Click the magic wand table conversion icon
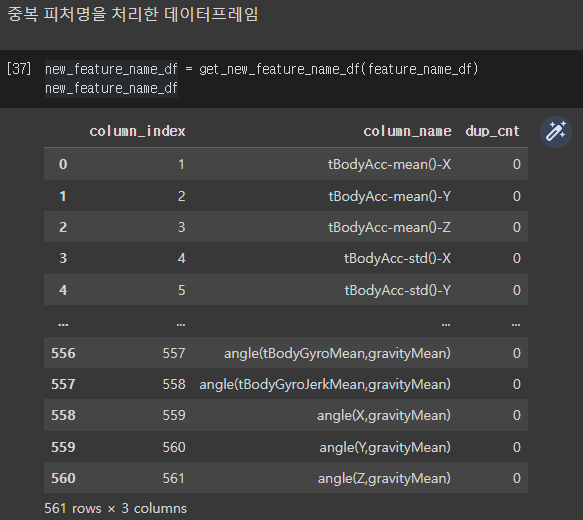This screenshot has width=583, height=520. [555, 132]
